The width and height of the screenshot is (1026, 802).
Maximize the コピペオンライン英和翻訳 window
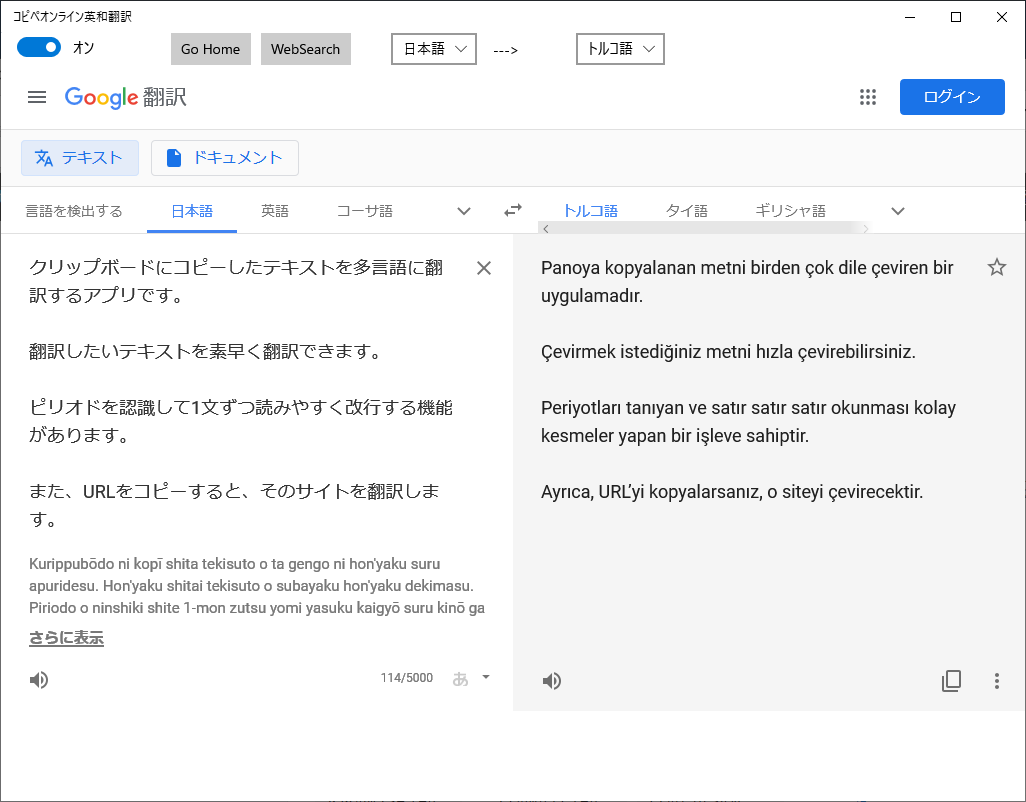coord(956,17)
